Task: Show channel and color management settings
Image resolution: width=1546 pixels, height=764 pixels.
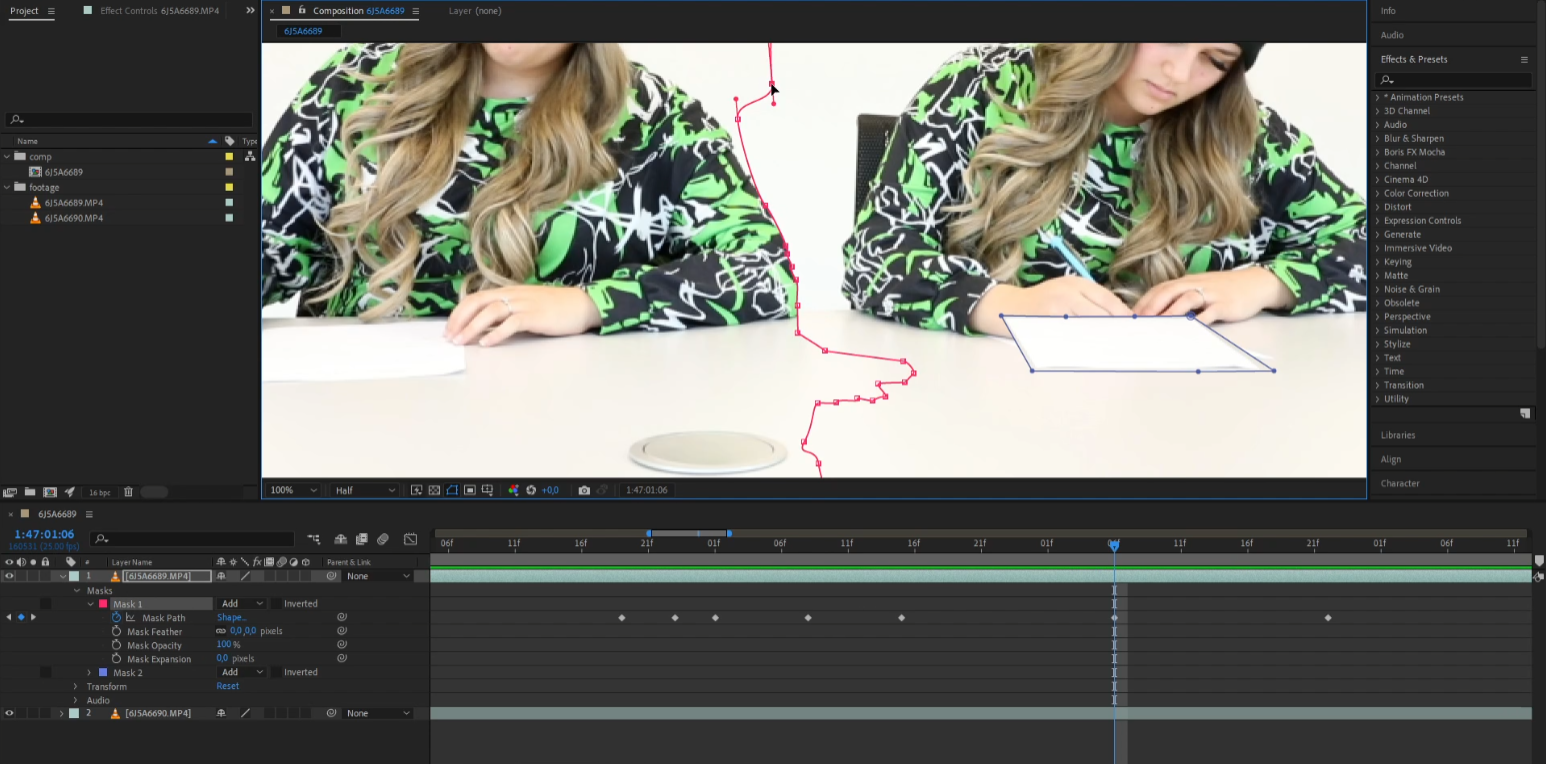Action: (x=513, y=490)
